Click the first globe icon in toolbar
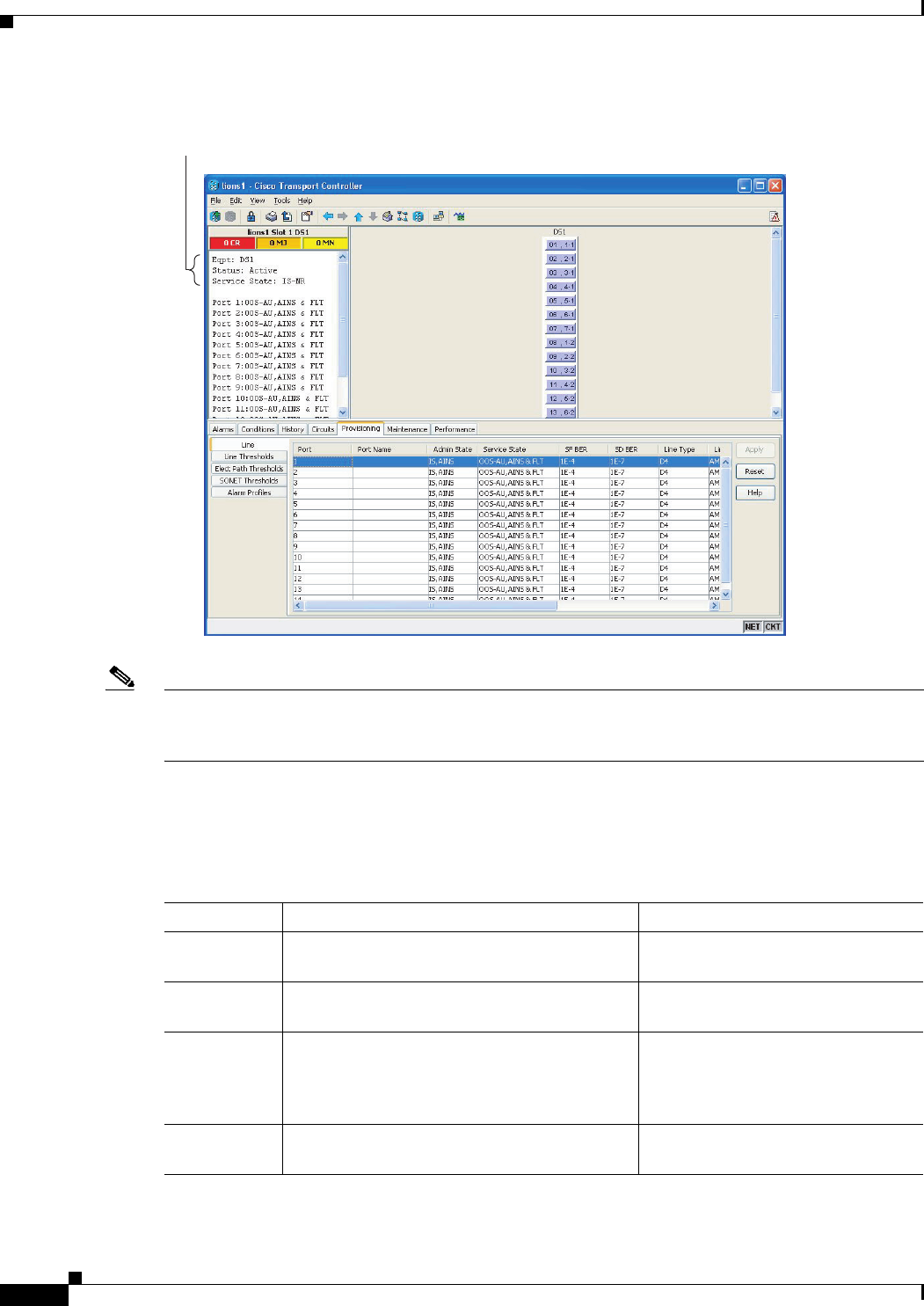This screenshot has width=924, height=1306. tap(215, 216)
